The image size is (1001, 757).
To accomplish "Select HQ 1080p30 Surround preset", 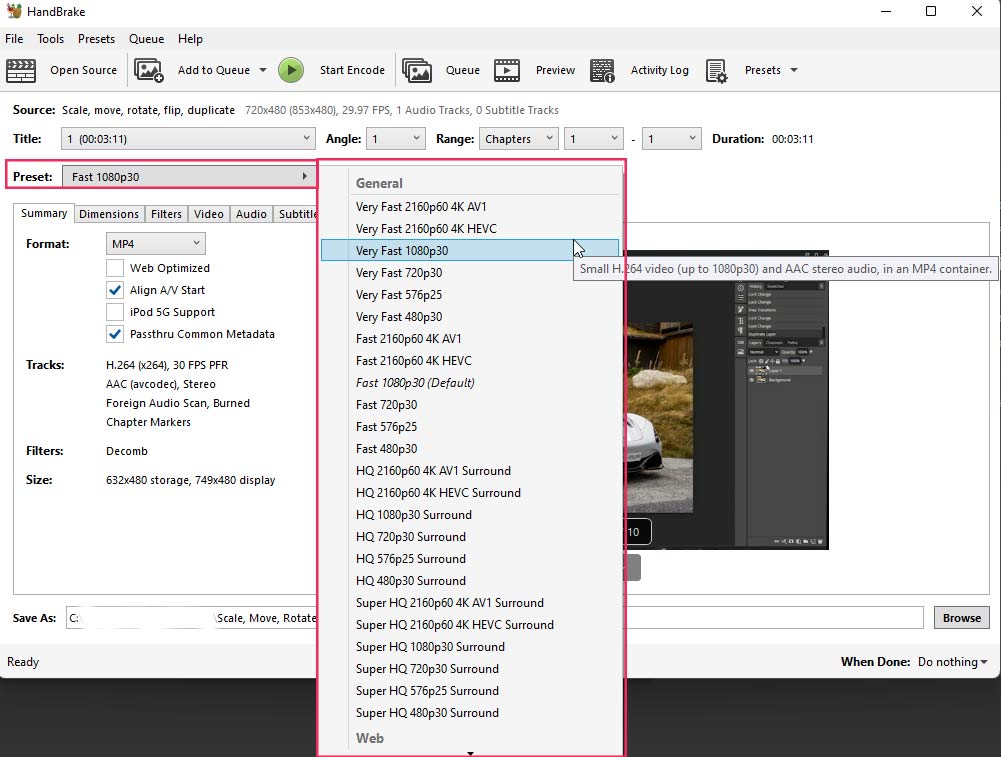I will click(x=470, y=515).
